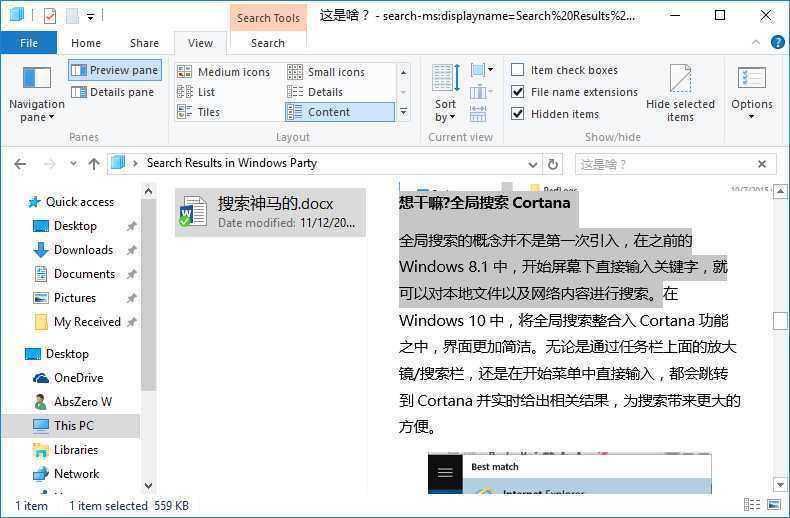Click the Add columns icon
Screen dimensions: 790x518
coord(481,92)
